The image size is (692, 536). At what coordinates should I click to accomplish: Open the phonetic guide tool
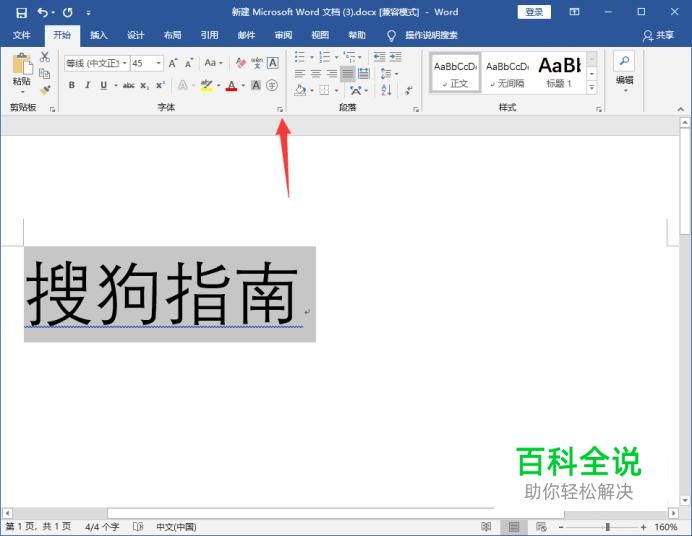pos(257,63)
